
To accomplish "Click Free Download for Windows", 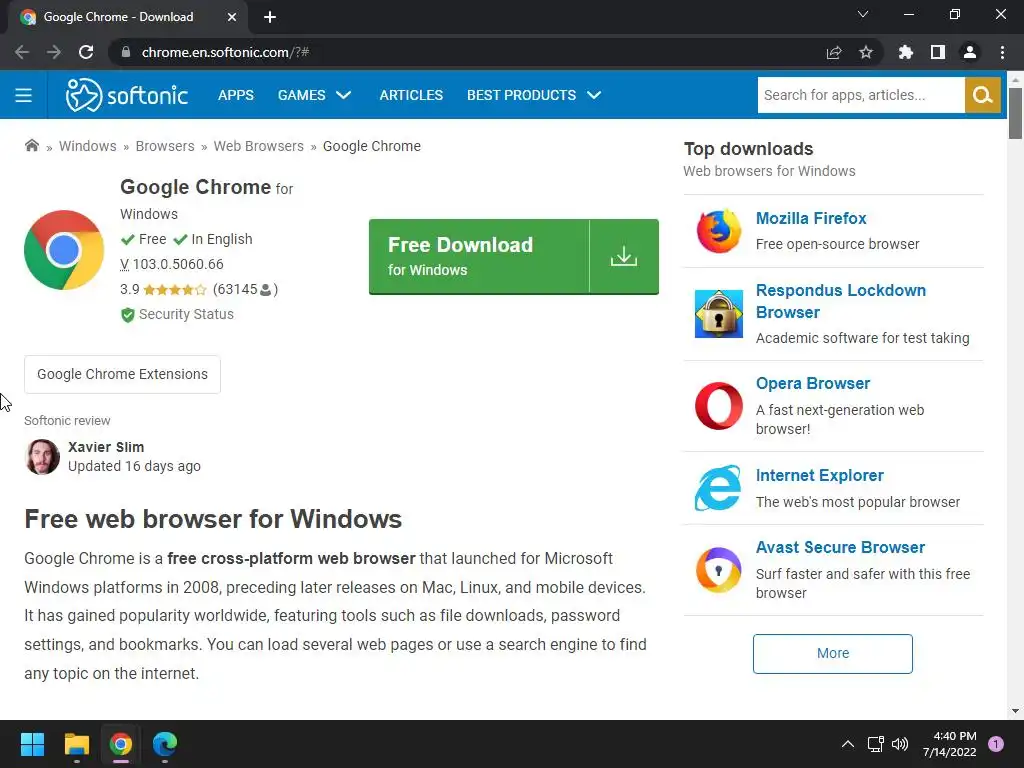I will click(513, 257).
